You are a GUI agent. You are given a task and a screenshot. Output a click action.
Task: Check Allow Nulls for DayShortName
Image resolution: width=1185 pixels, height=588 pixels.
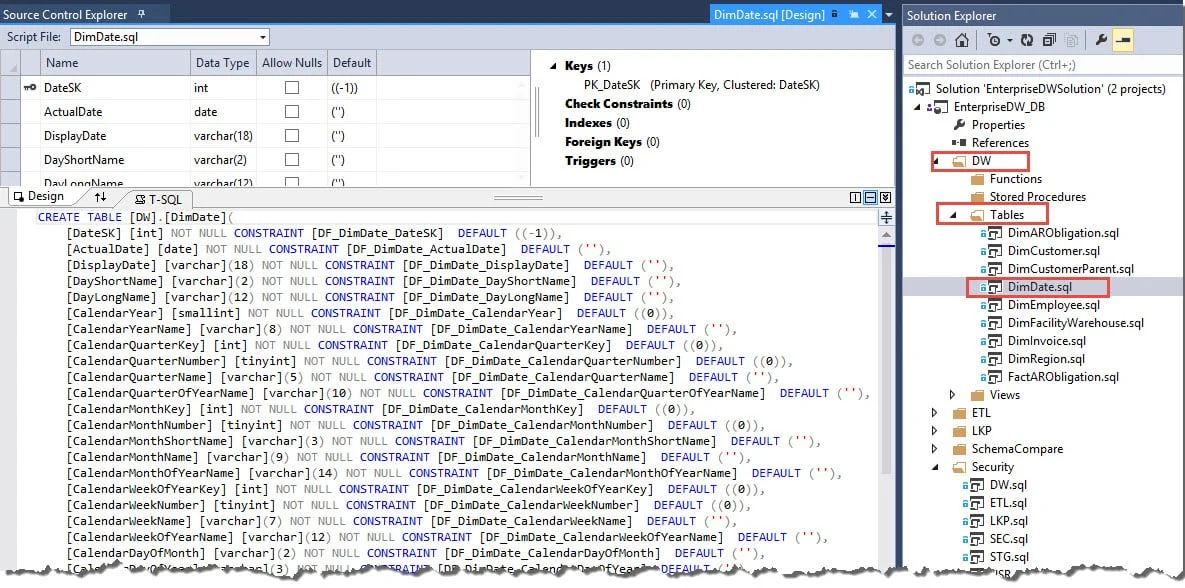(291, 159)
